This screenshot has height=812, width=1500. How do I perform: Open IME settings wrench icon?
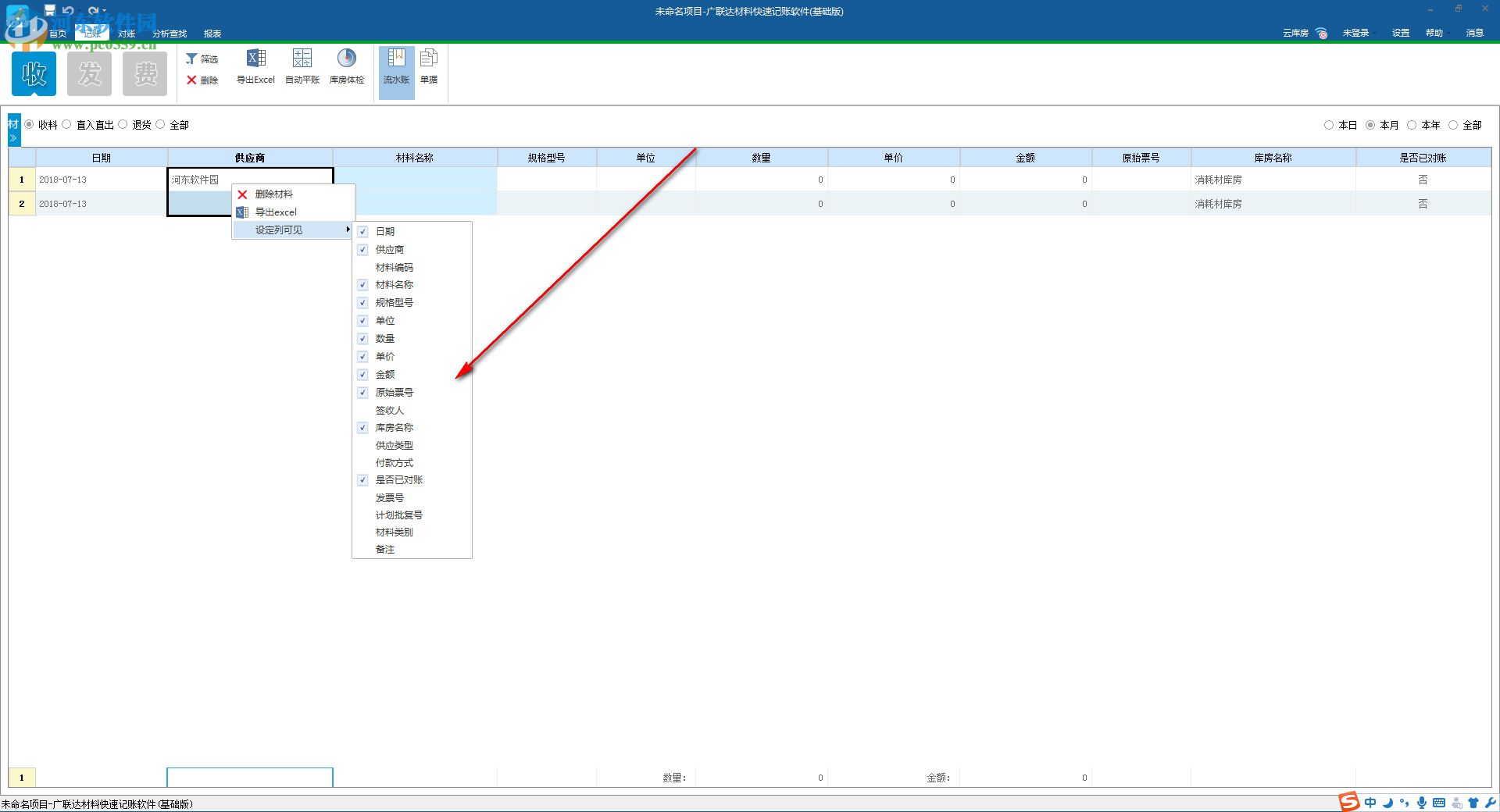click(x=1491, y=803)
